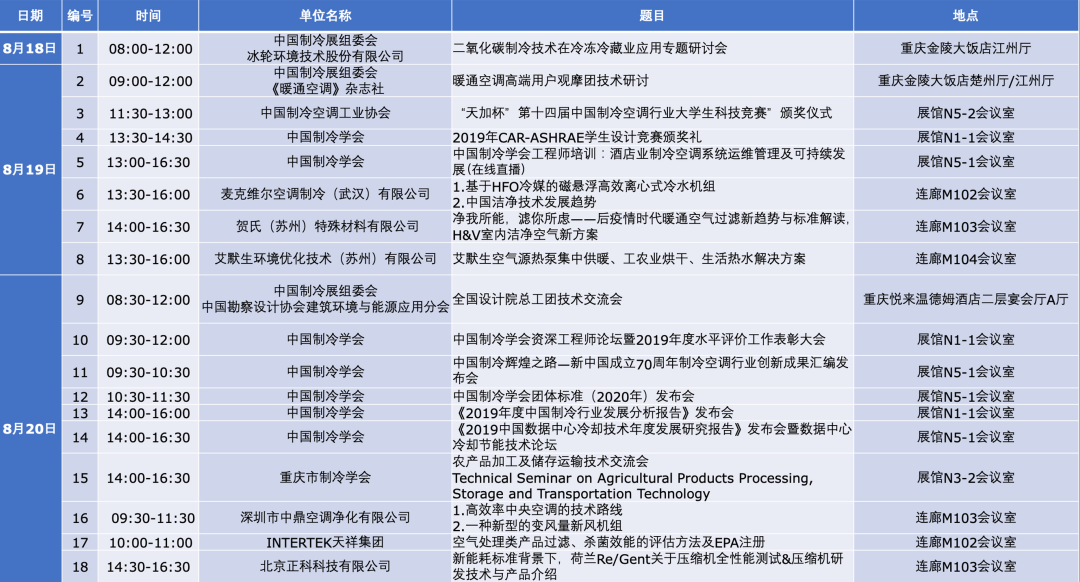Viewport: 1080px width, 582px height.
Task: Click the "日期" column header
Action: (x=30, y=15)
